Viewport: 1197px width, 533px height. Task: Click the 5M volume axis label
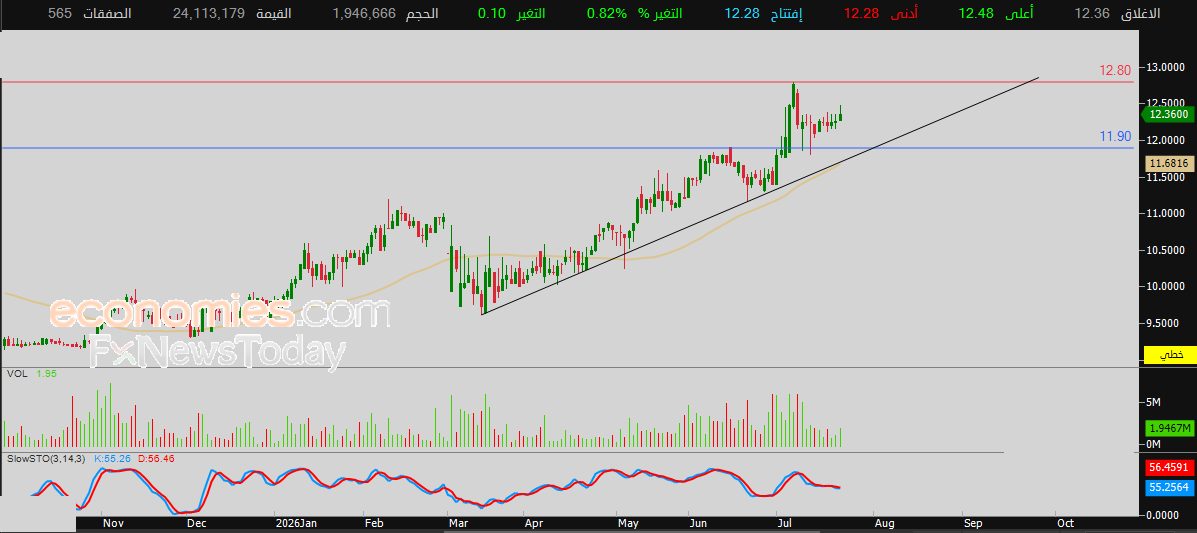point(1153,402)
